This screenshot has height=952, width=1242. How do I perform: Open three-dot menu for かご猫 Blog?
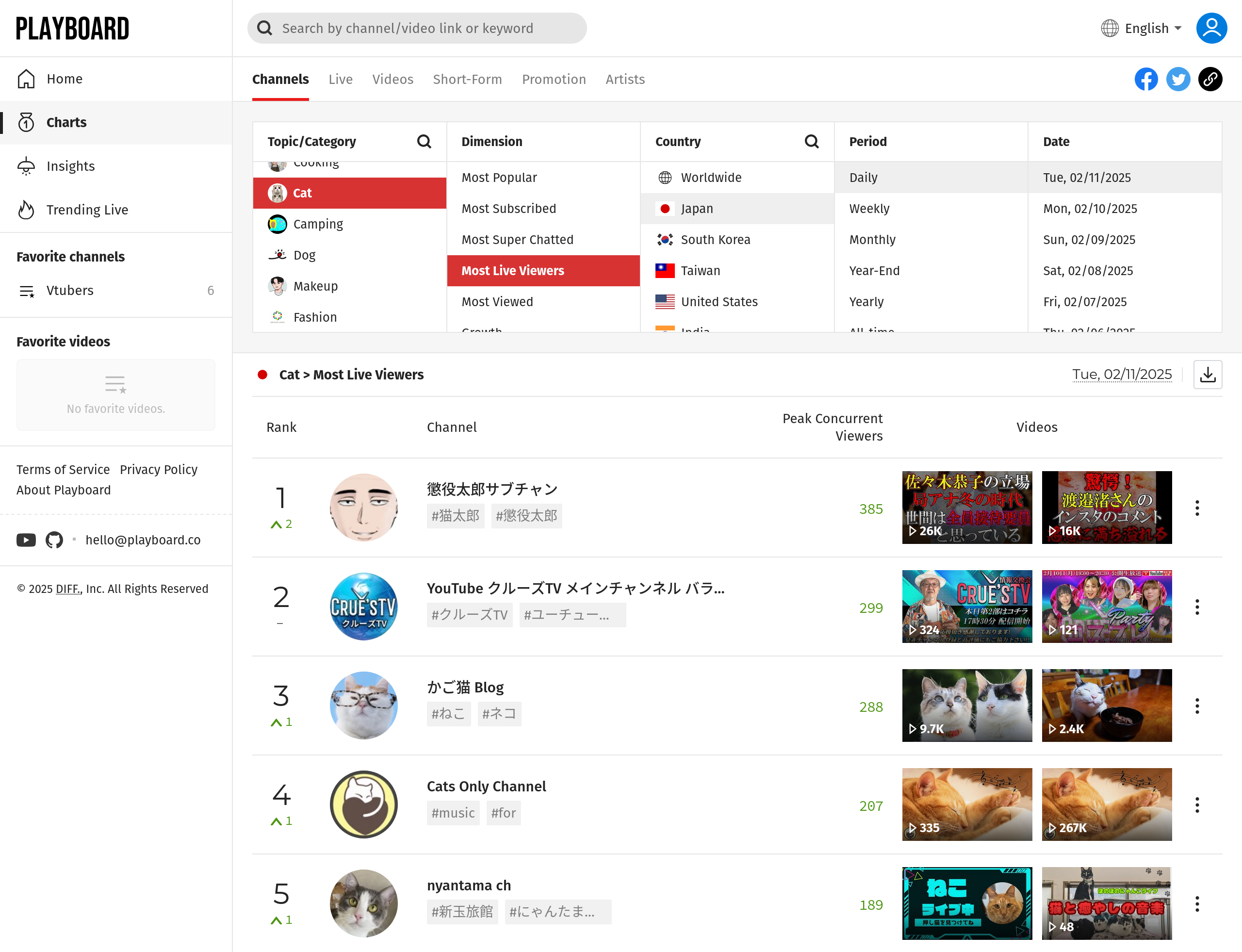click(1197, 706)
